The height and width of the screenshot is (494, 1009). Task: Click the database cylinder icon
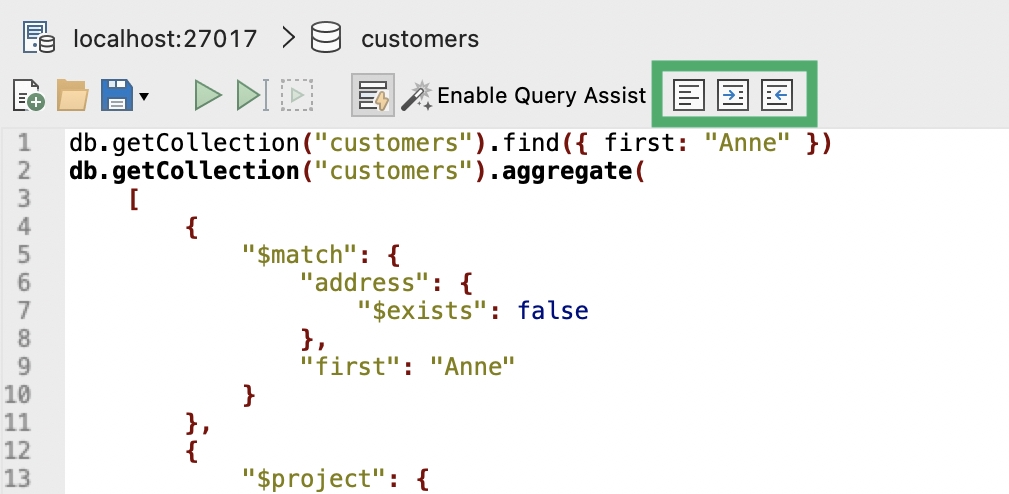[x=326, y=37]
